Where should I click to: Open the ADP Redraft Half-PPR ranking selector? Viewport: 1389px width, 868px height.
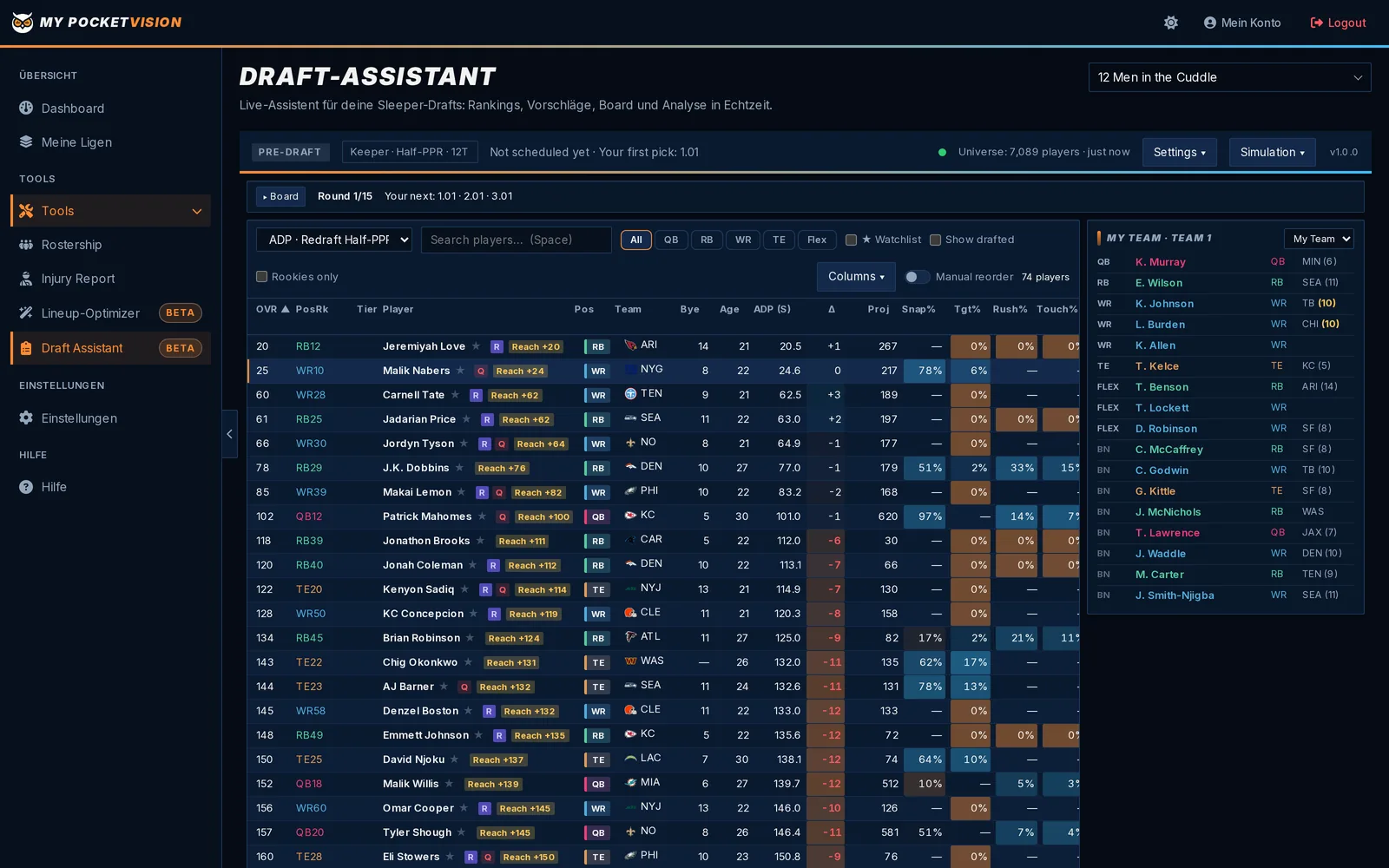(x=333, y=240)
